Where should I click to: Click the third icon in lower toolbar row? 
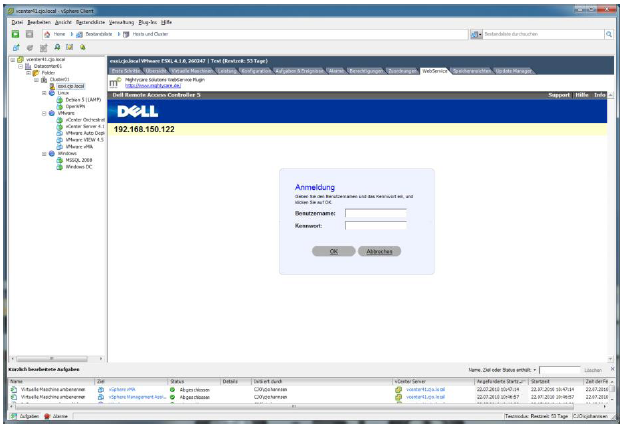point(43,48)
